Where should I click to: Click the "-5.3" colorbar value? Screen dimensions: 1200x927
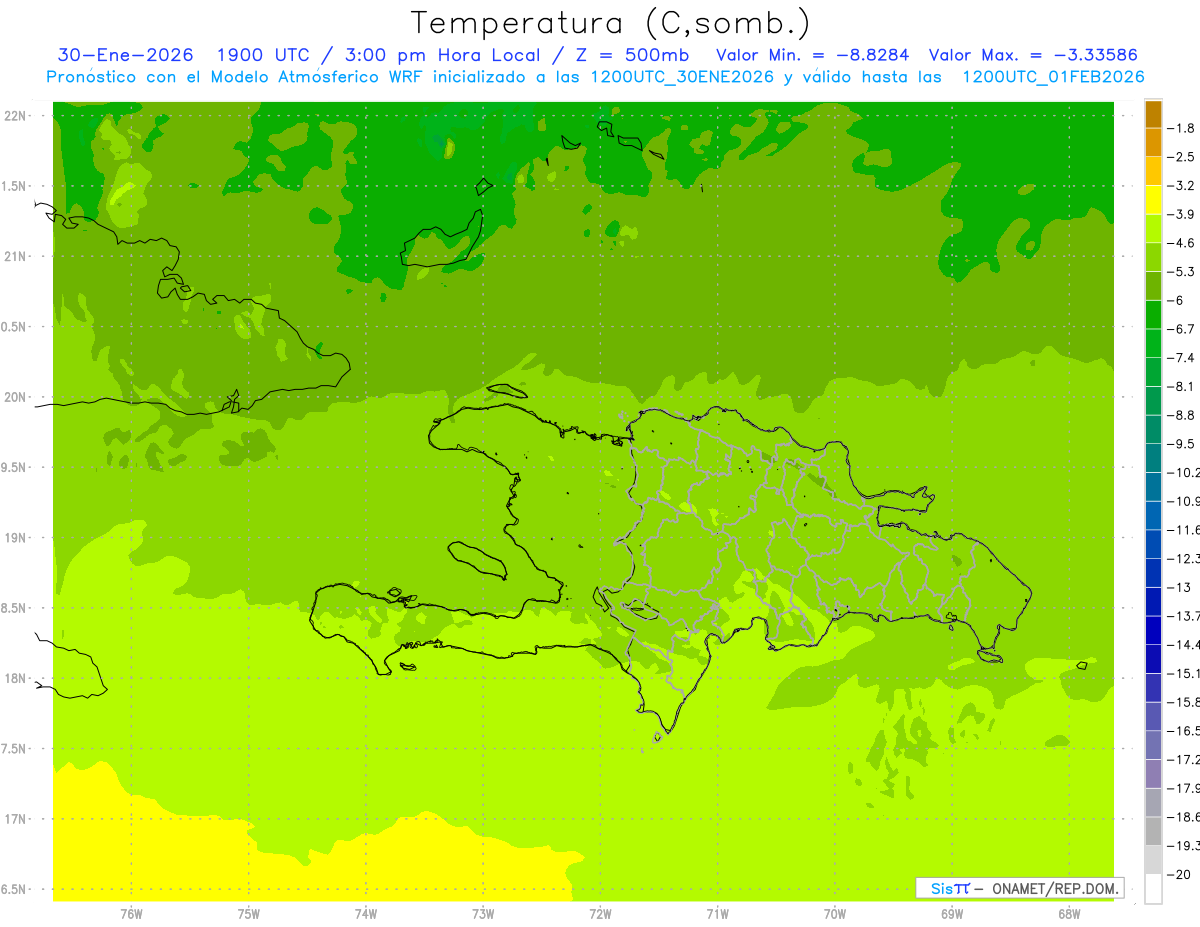pos(1183,271)
